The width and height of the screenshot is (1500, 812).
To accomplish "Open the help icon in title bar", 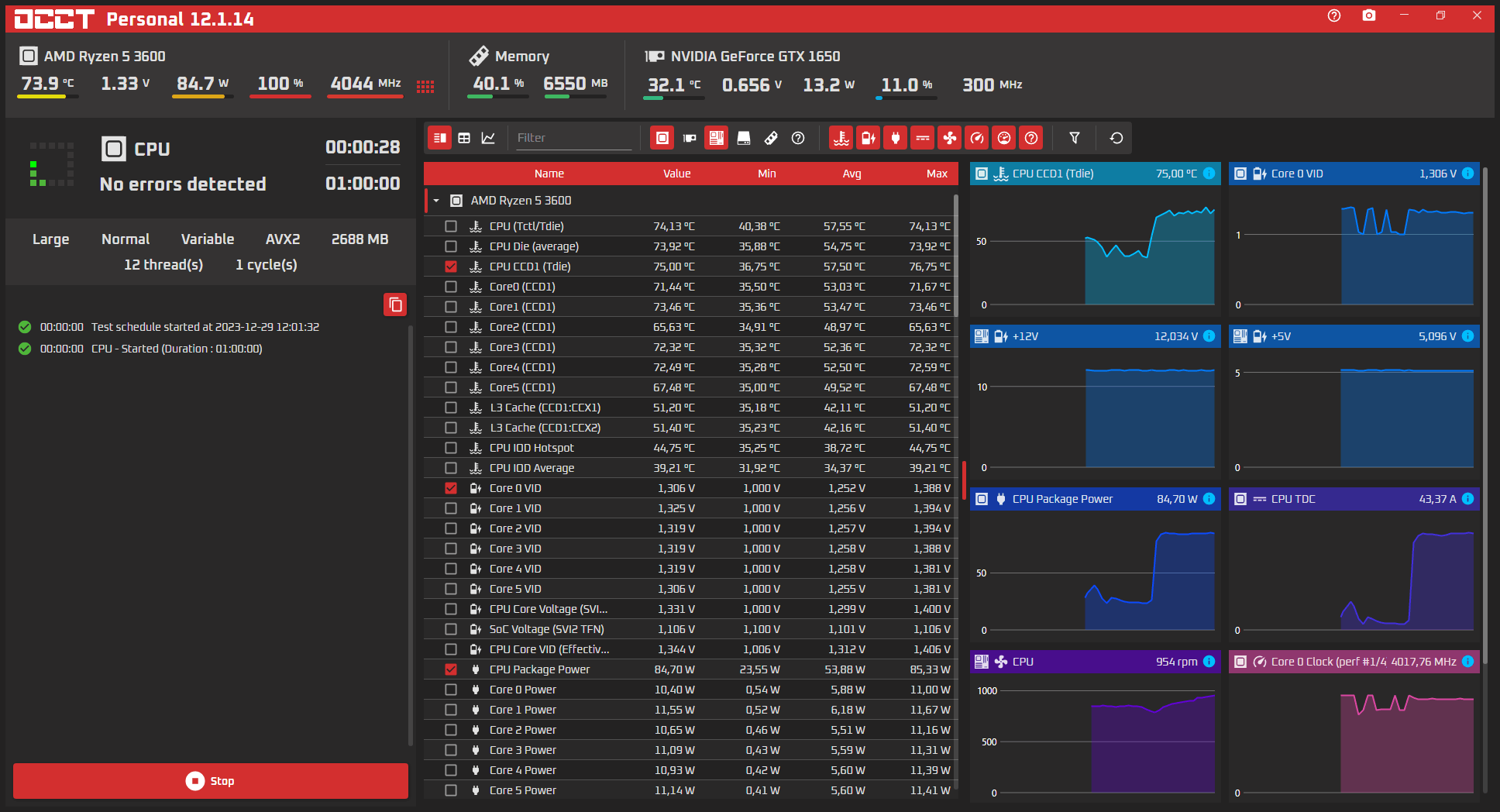I will coord(1334,15).
